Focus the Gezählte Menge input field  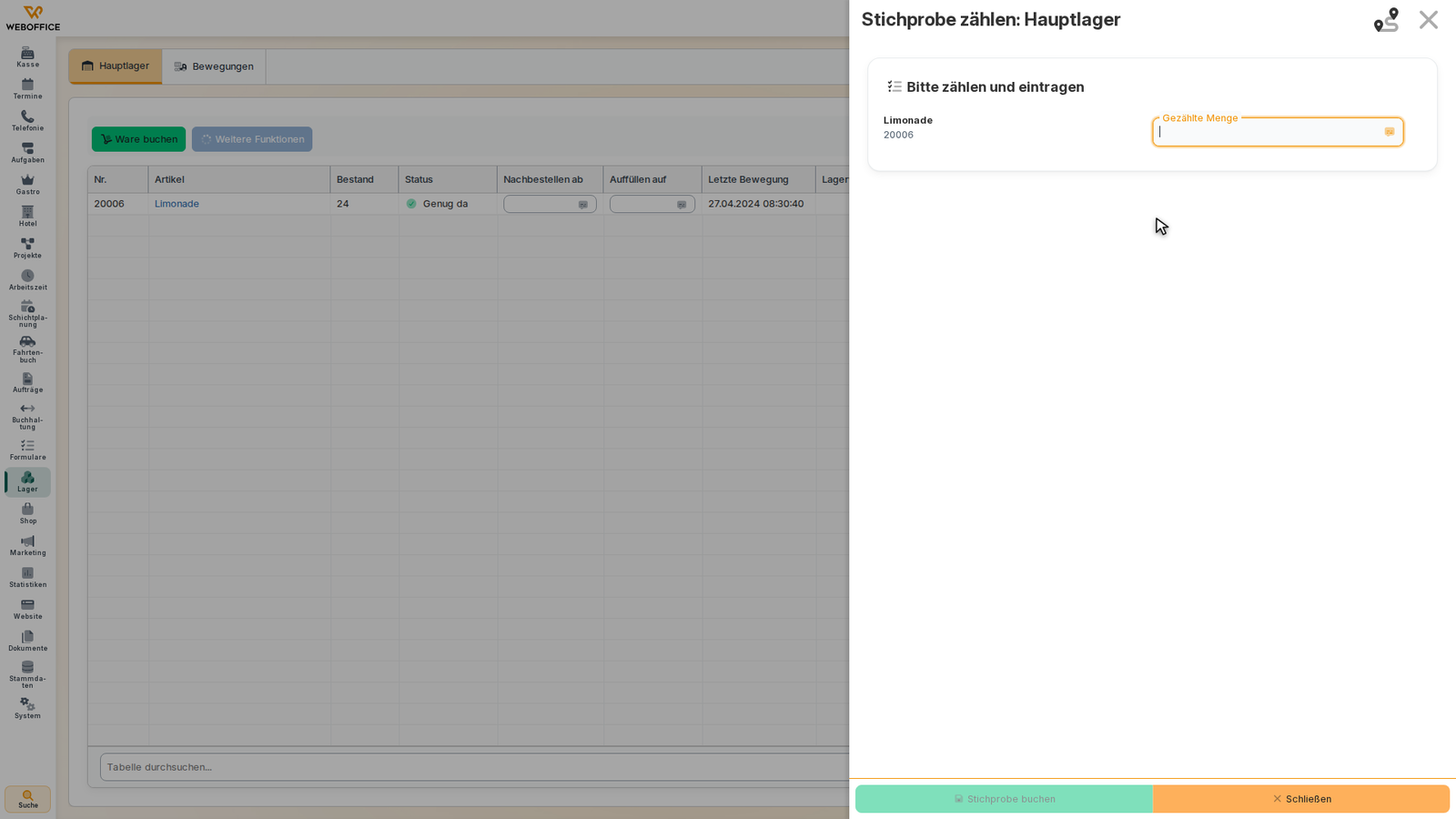(1278, 132)
